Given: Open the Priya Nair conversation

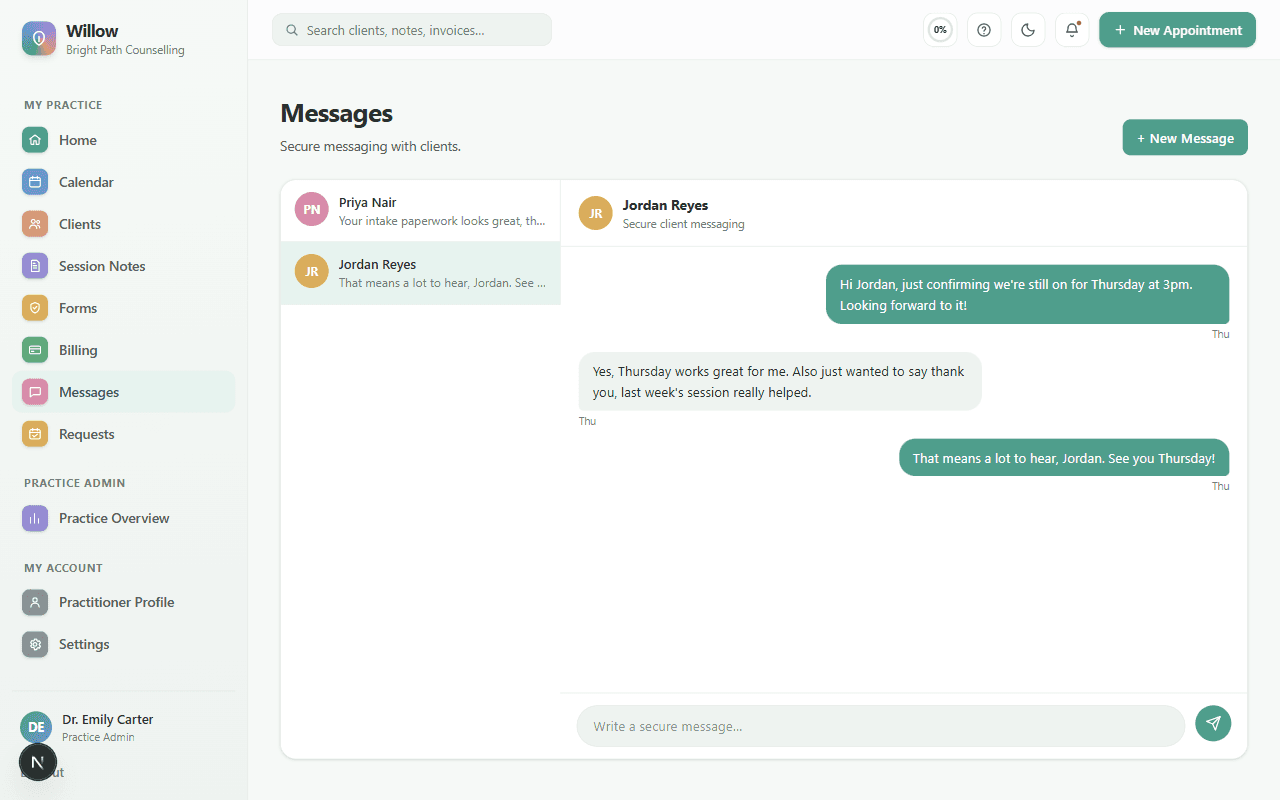Looking at the screenshot, I should pos(420,210).
